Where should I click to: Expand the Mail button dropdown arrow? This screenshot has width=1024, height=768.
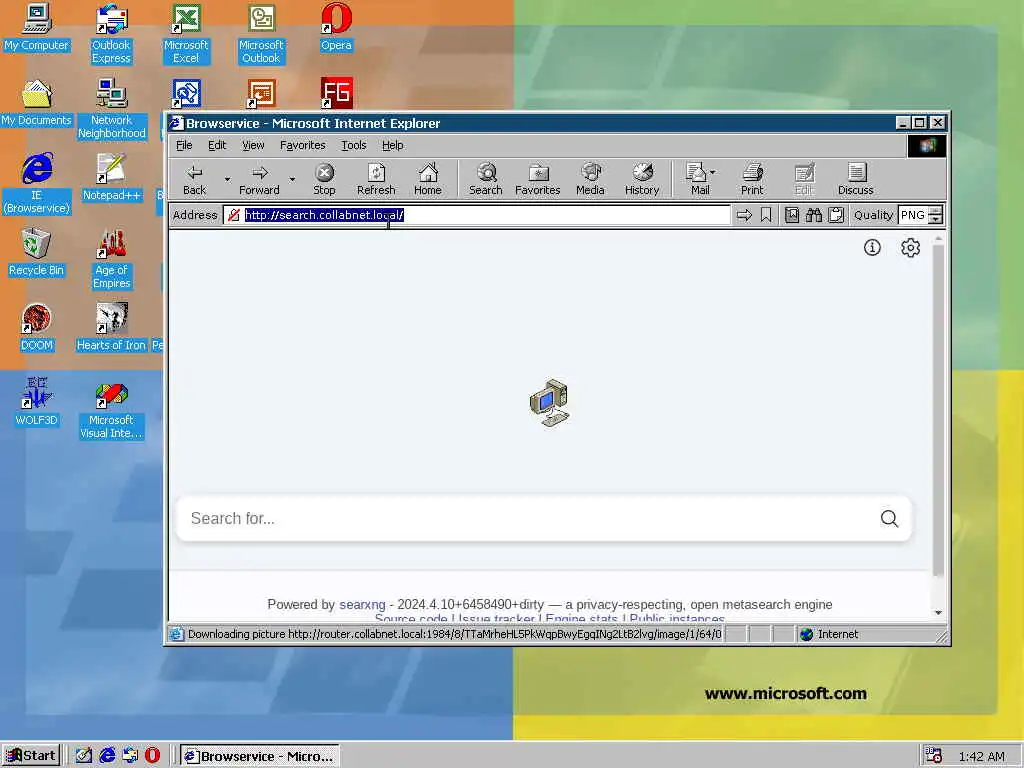click(712, 172)
